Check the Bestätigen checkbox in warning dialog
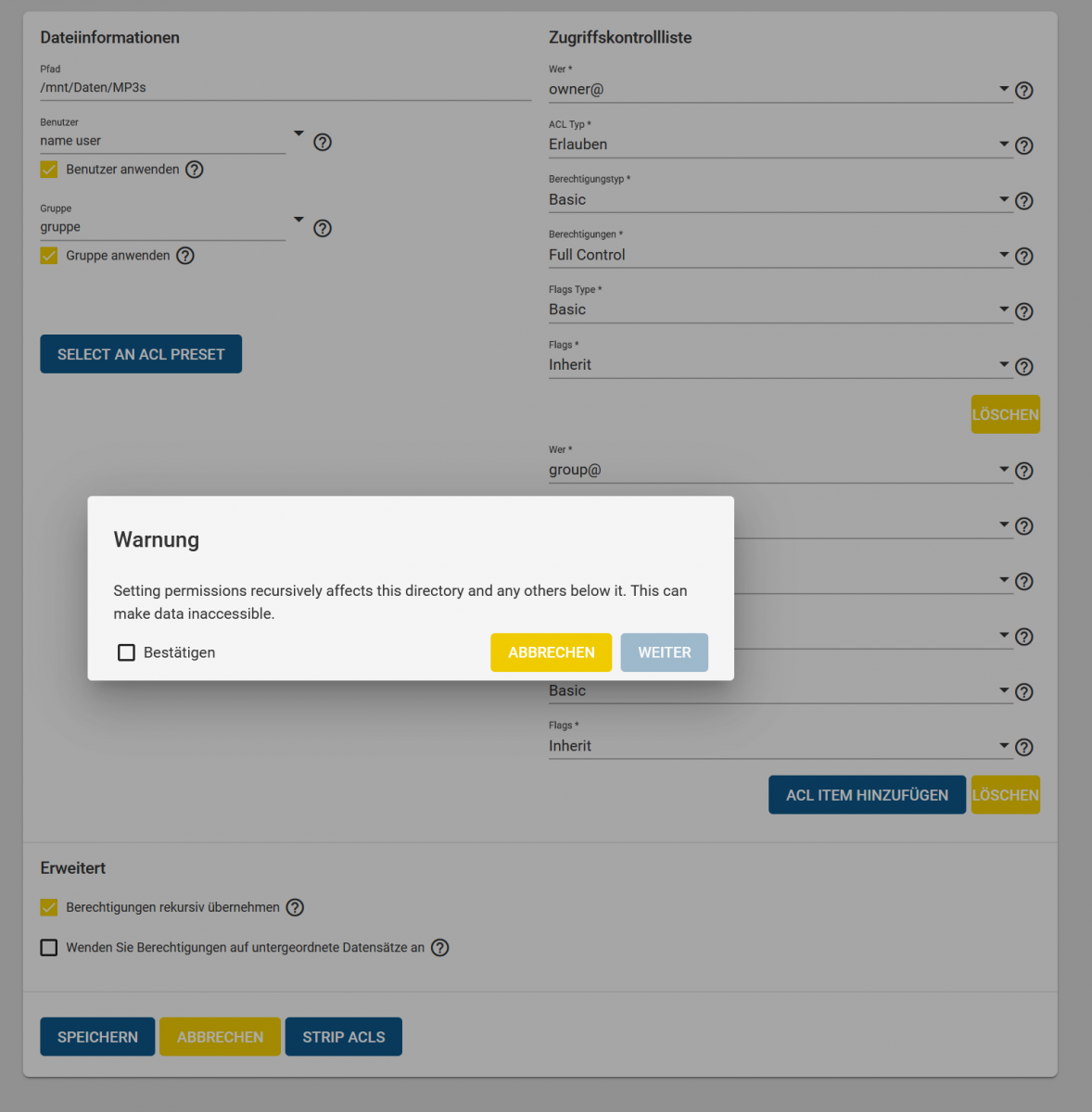This screenshot has width=1092, height=1112. tap(126, 652)
